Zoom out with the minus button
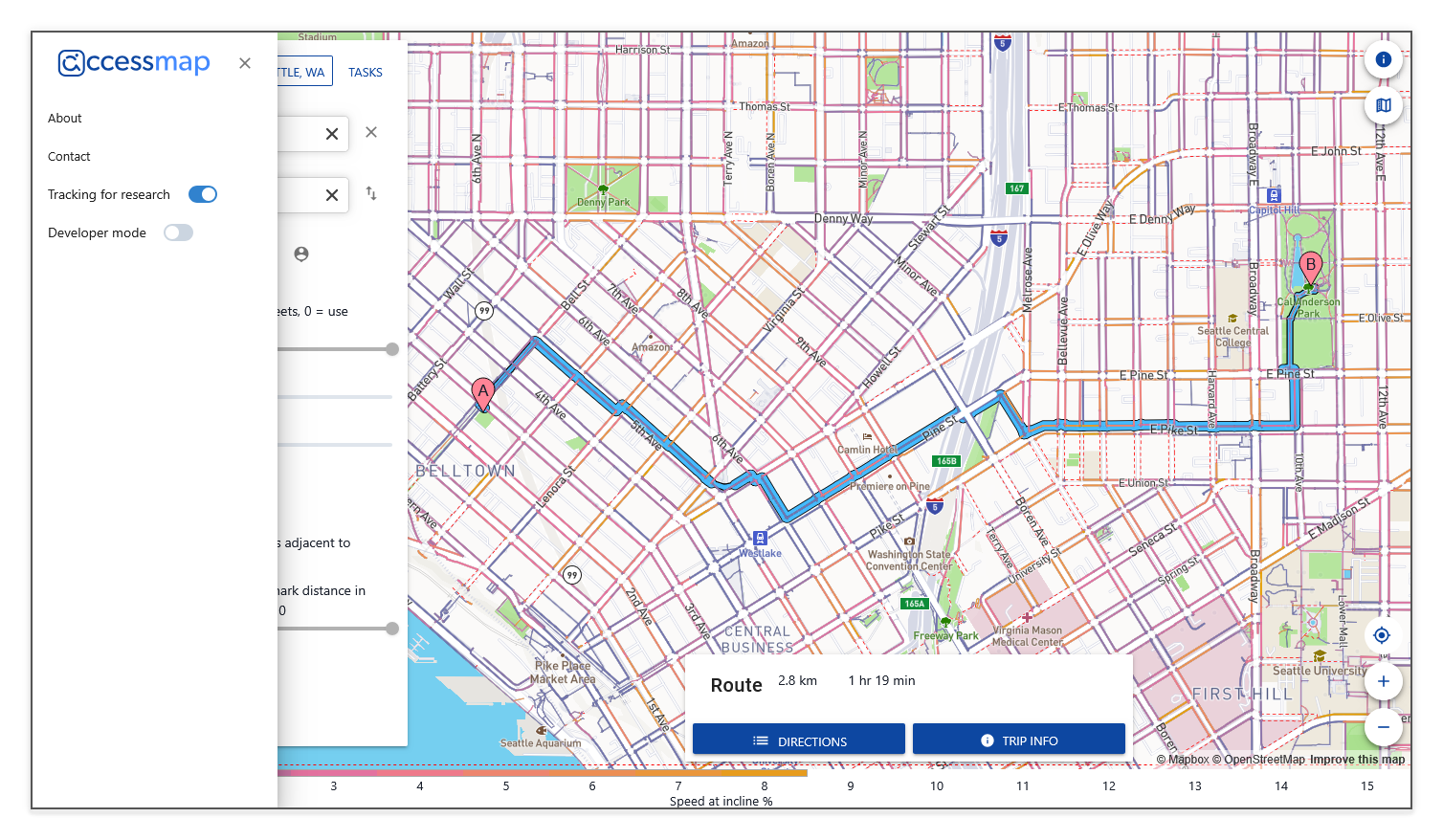Image resolution: width=1443 pixels, height=840 pixels. pos(1383,727)
